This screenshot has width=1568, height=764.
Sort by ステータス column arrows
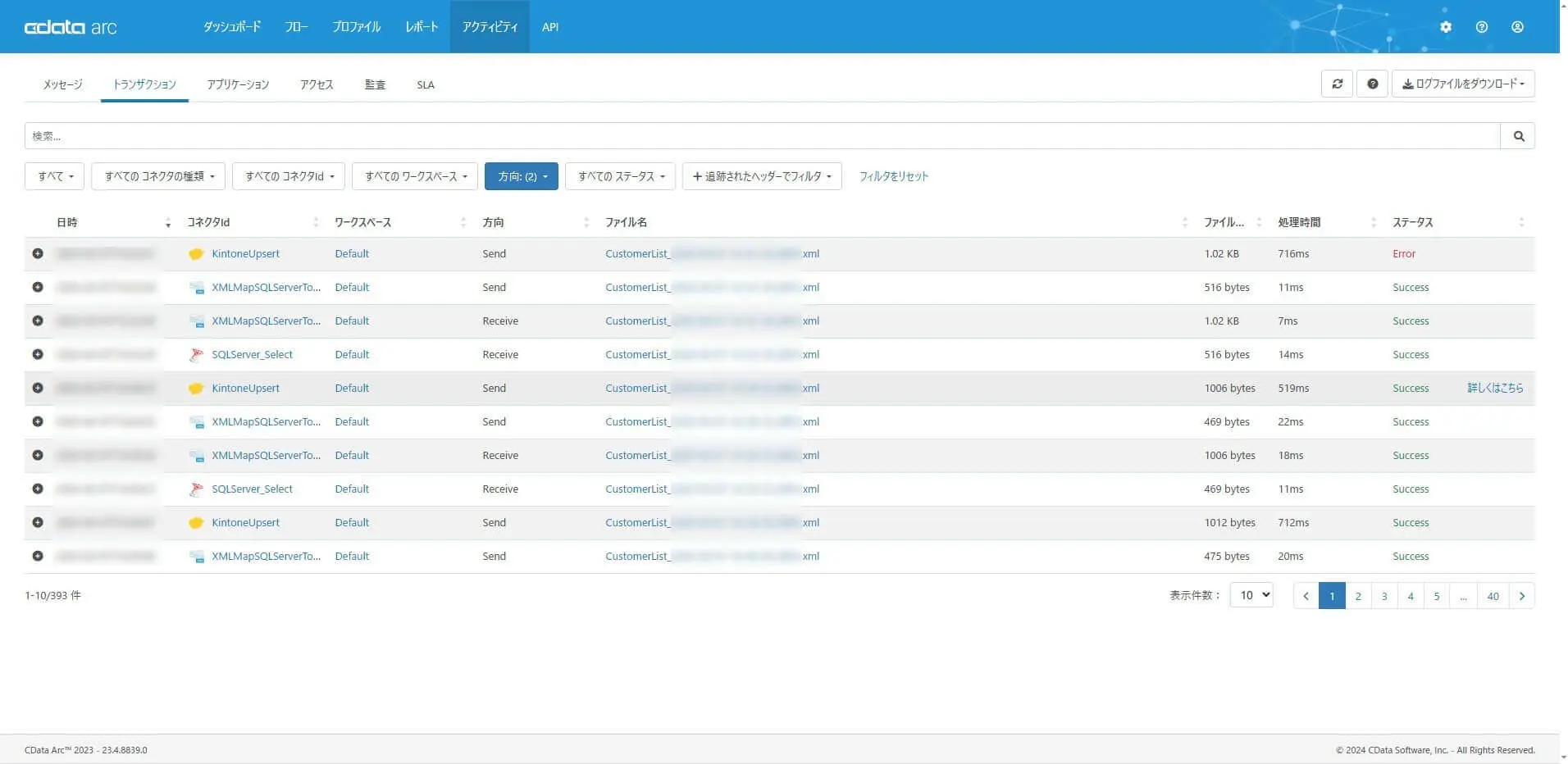click(x=1520, y=223)
